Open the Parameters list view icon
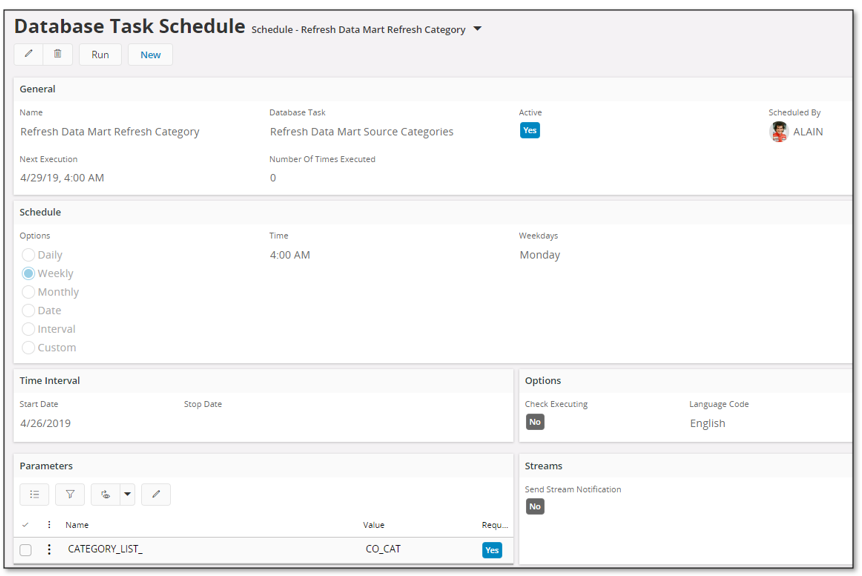The image size is (862, 576). pos(34,495)
